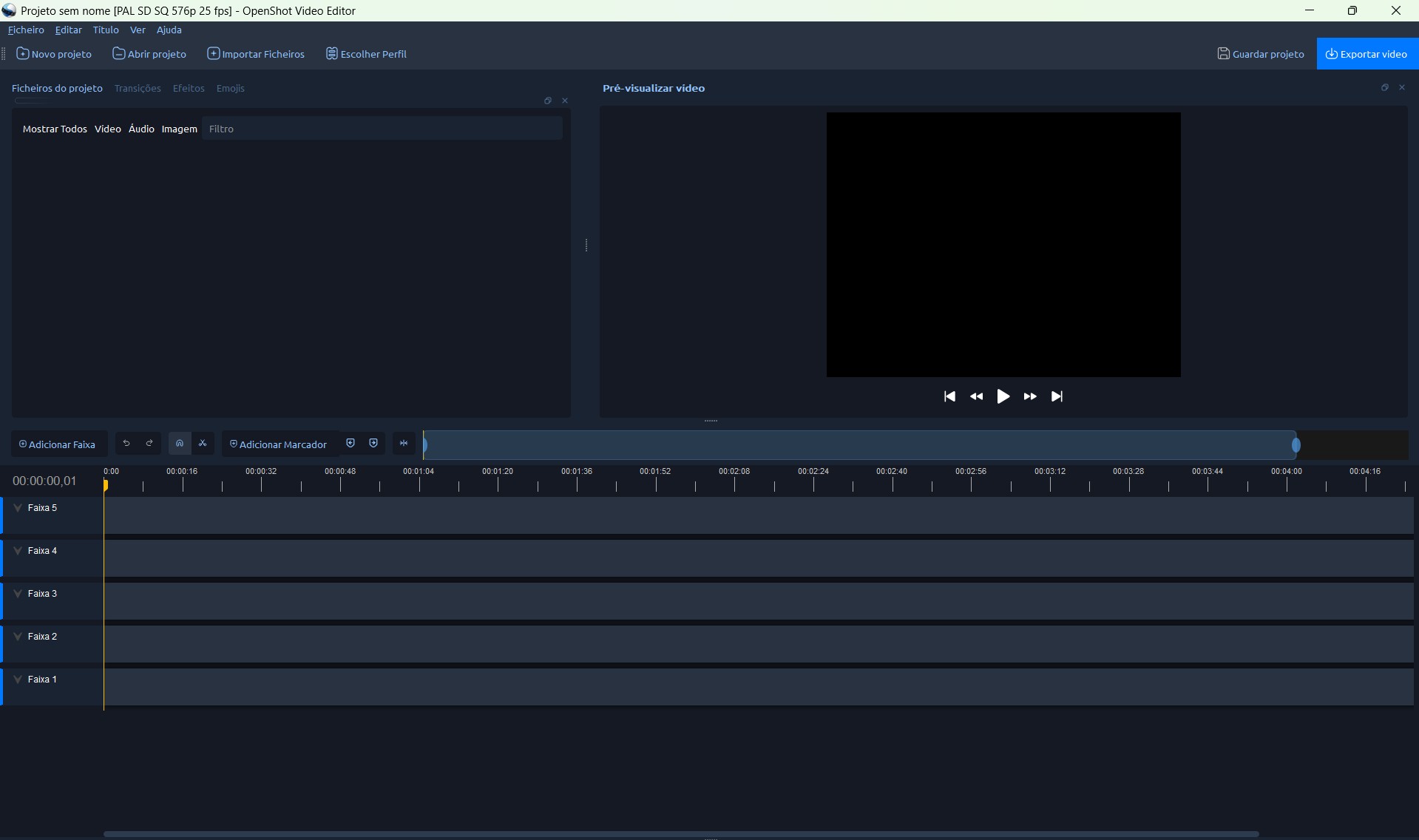Click the 00:00:00,01 timecode display
Viewport: 1419px width, 840px height.
44,481
